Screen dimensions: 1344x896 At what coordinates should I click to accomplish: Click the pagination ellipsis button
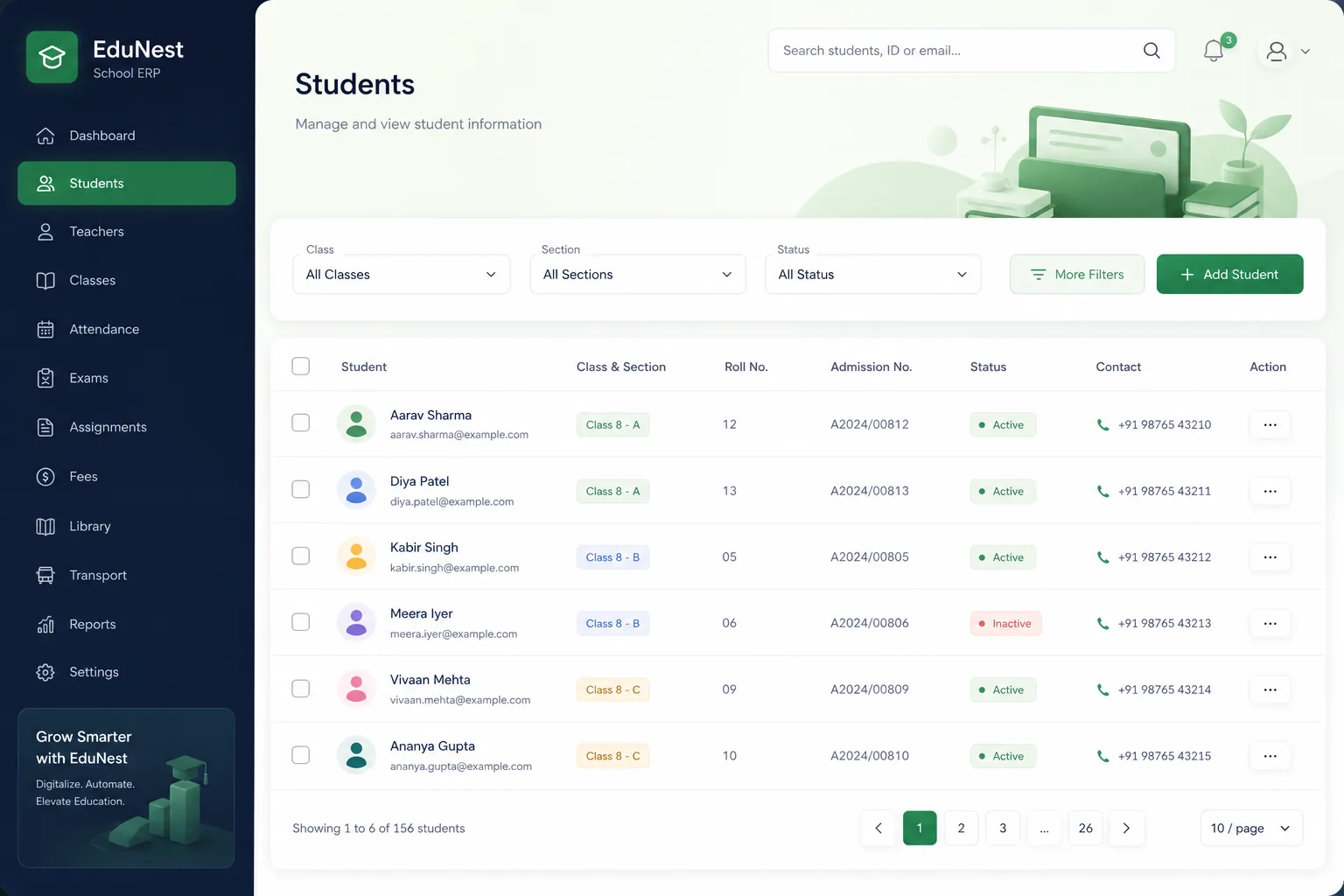click(1044, 828)
